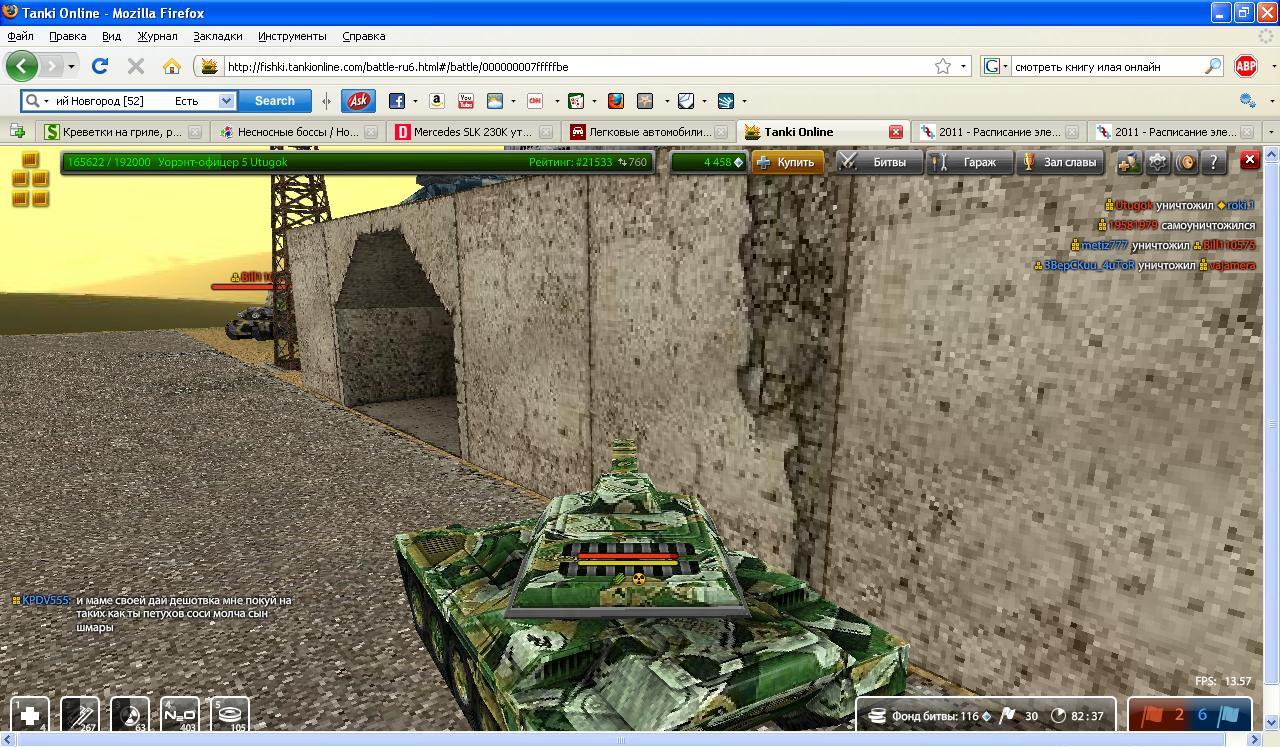The height and width of the screenshot is (747, 1280).
Task: Click the stacked crates icon in the game corner
Action: [30, 179]
